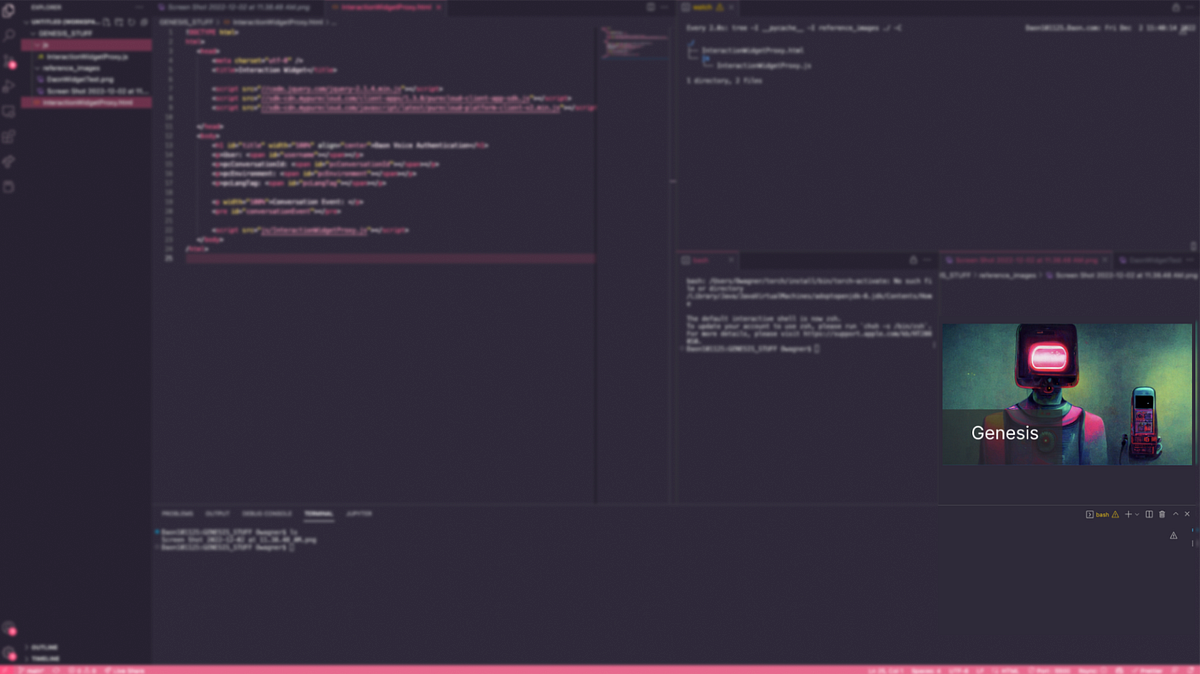Refresh the Explorer with the refresh icon

[x=132, y=22]
